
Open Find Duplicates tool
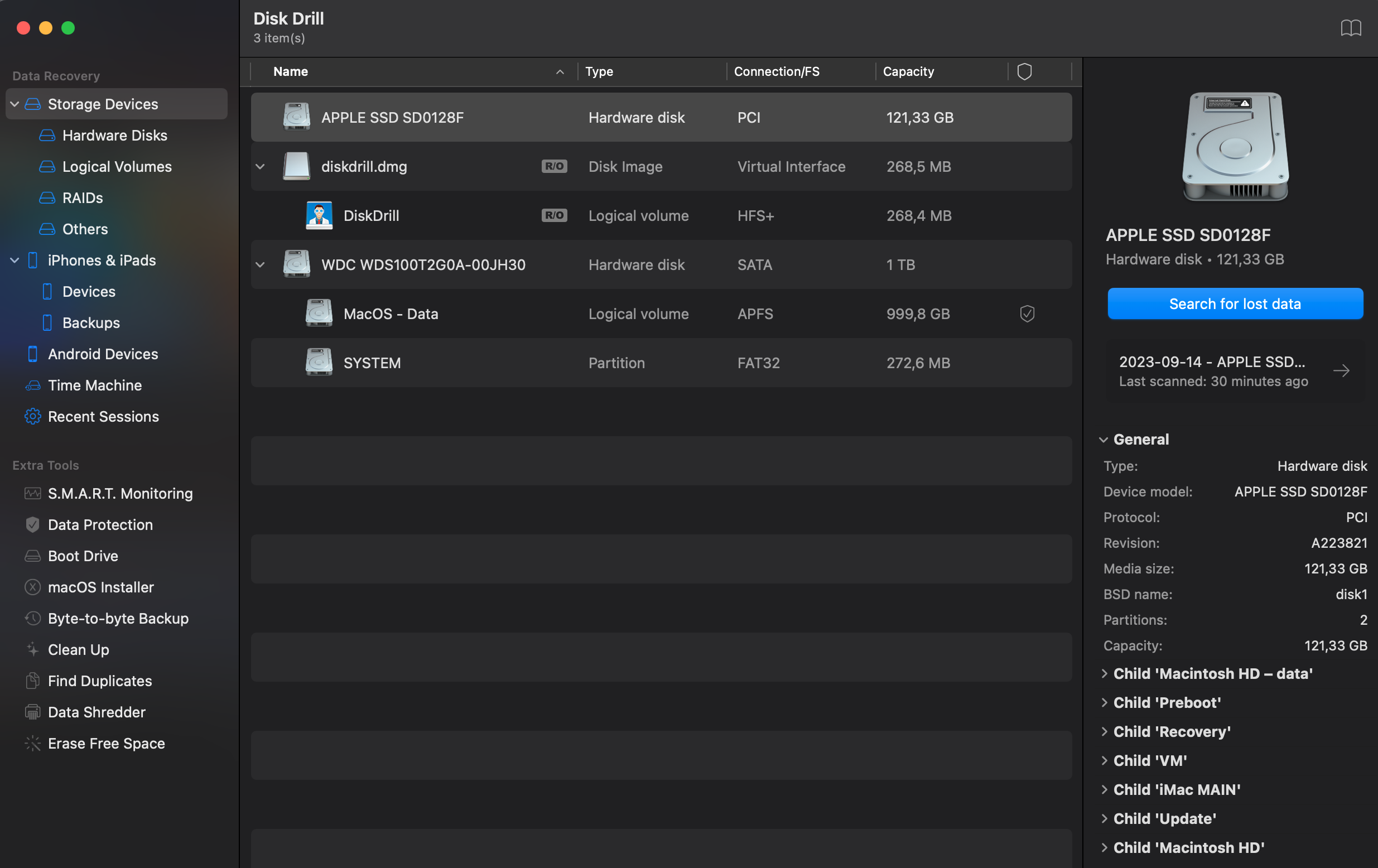coord(99,681)
